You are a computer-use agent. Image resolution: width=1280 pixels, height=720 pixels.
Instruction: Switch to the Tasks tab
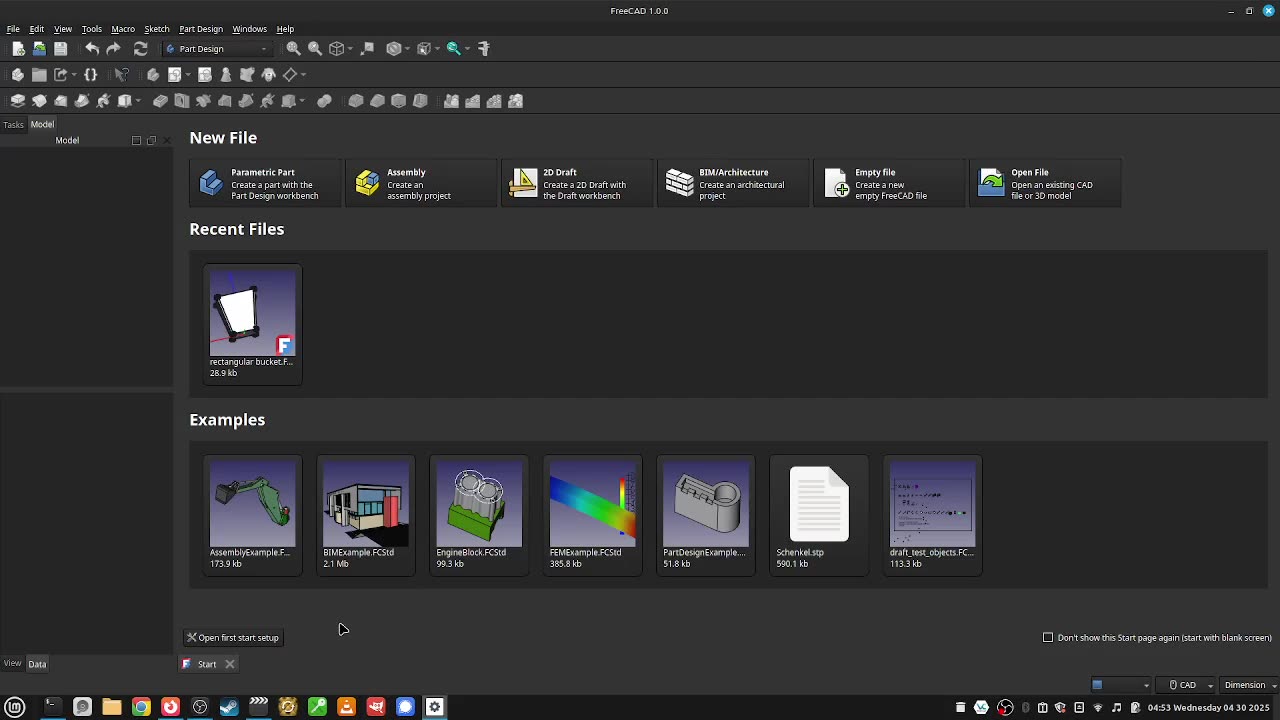[x=13, y=125]
